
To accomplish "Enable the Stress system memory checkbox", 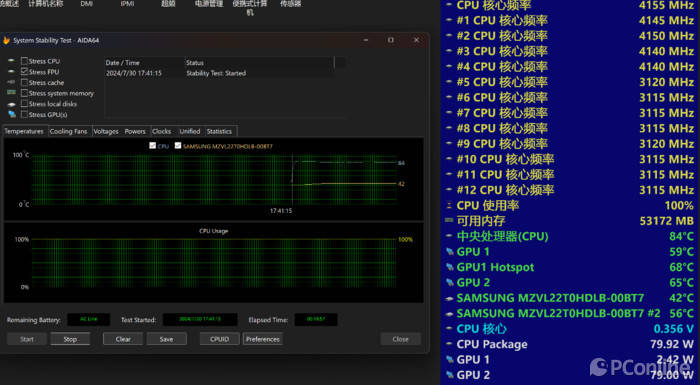I will [25, 93].
